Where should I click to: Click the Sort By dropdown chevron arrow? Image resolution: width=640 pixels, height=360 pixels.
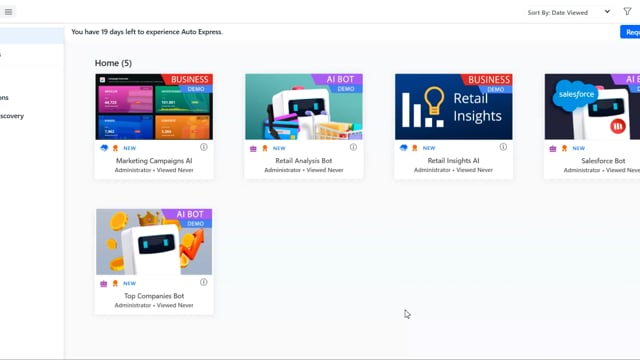point(607,12)
